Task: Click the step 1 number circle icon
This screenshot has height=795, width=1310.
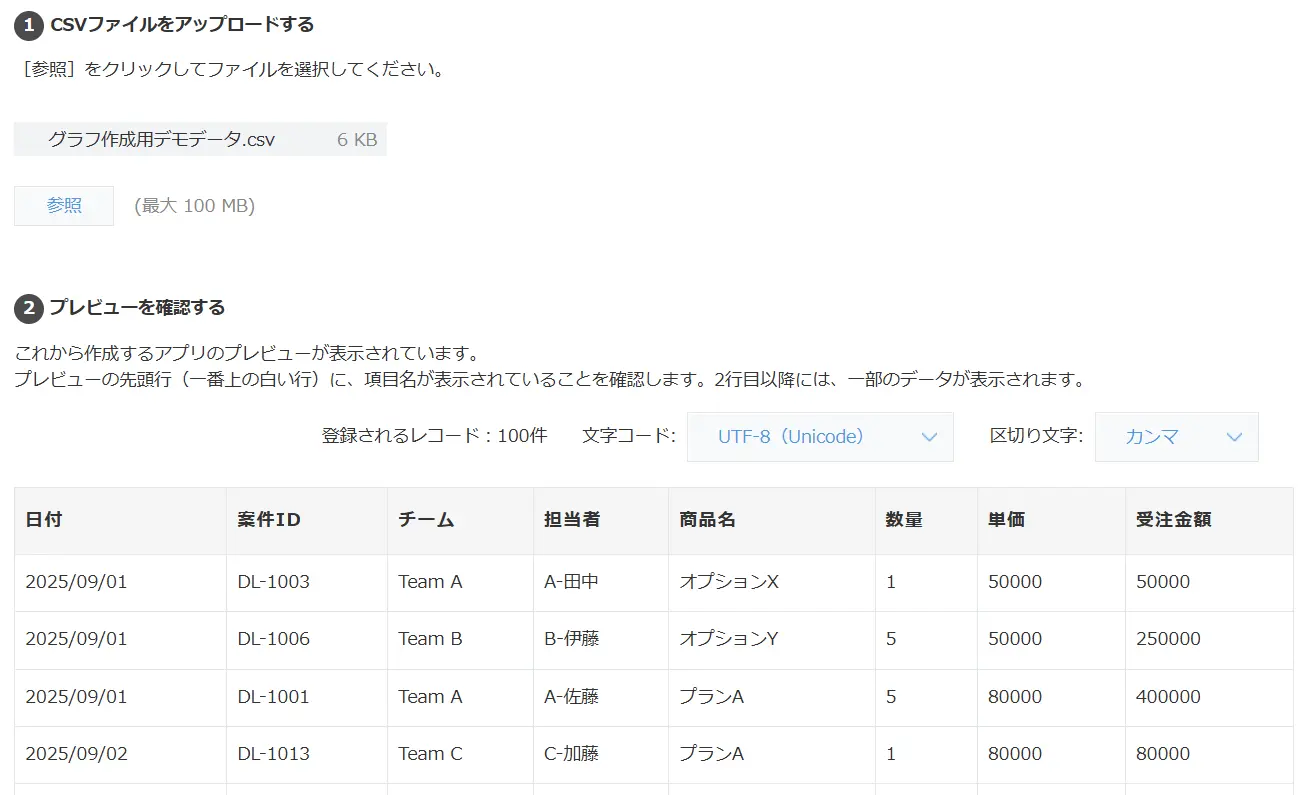Action: [28, 25]
